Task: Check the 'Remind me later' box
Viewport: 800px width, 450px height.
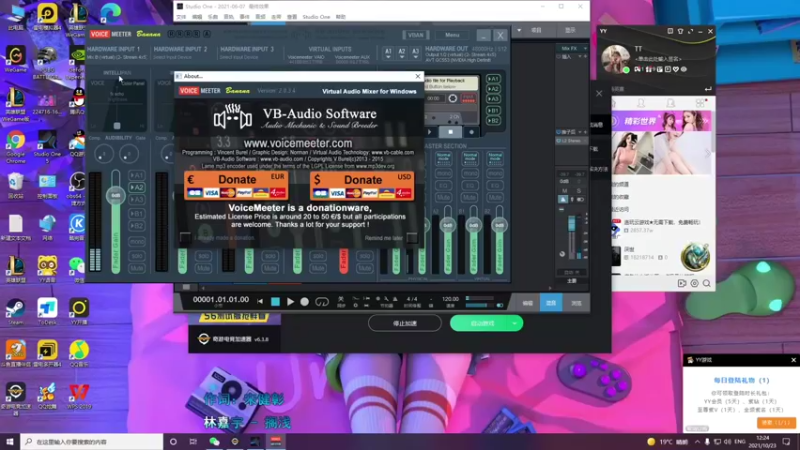Action: pos(412,238)
